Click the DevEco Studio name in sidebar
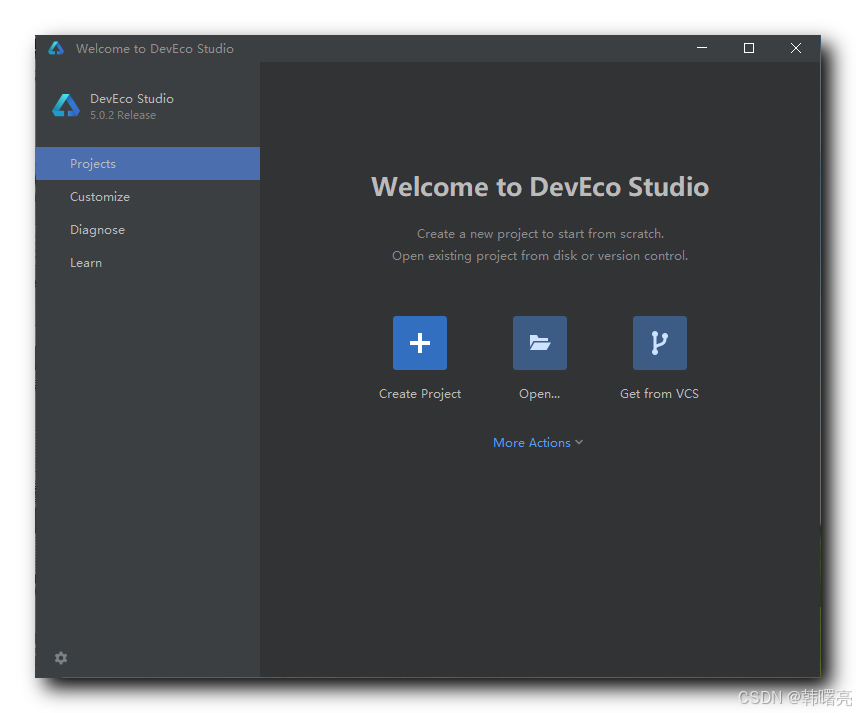Viewport: 856px width, 713px height. click(x=132, y=99)
